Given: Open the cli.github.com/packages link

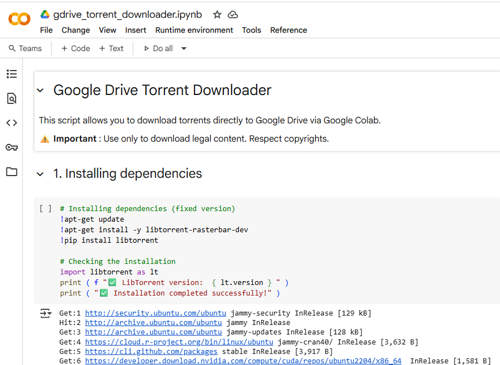Looking at the screenshot, I should (151, 351).
